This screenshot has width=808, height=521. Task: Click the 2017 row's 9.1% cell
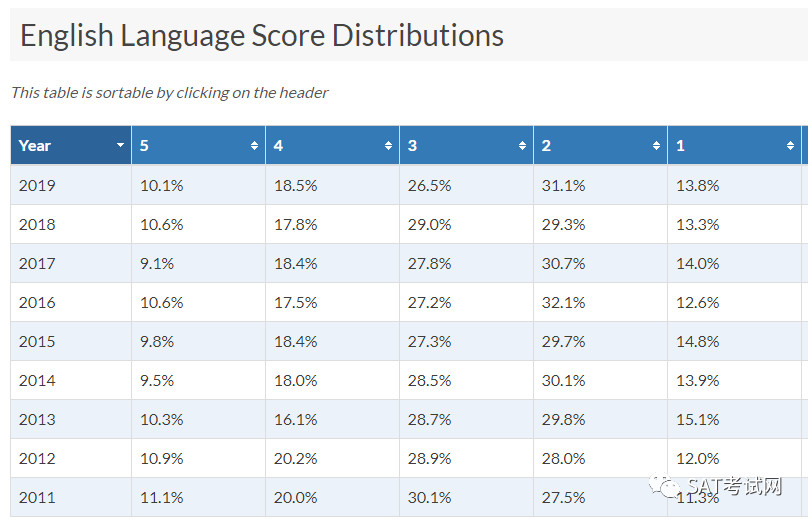(198, 263)
